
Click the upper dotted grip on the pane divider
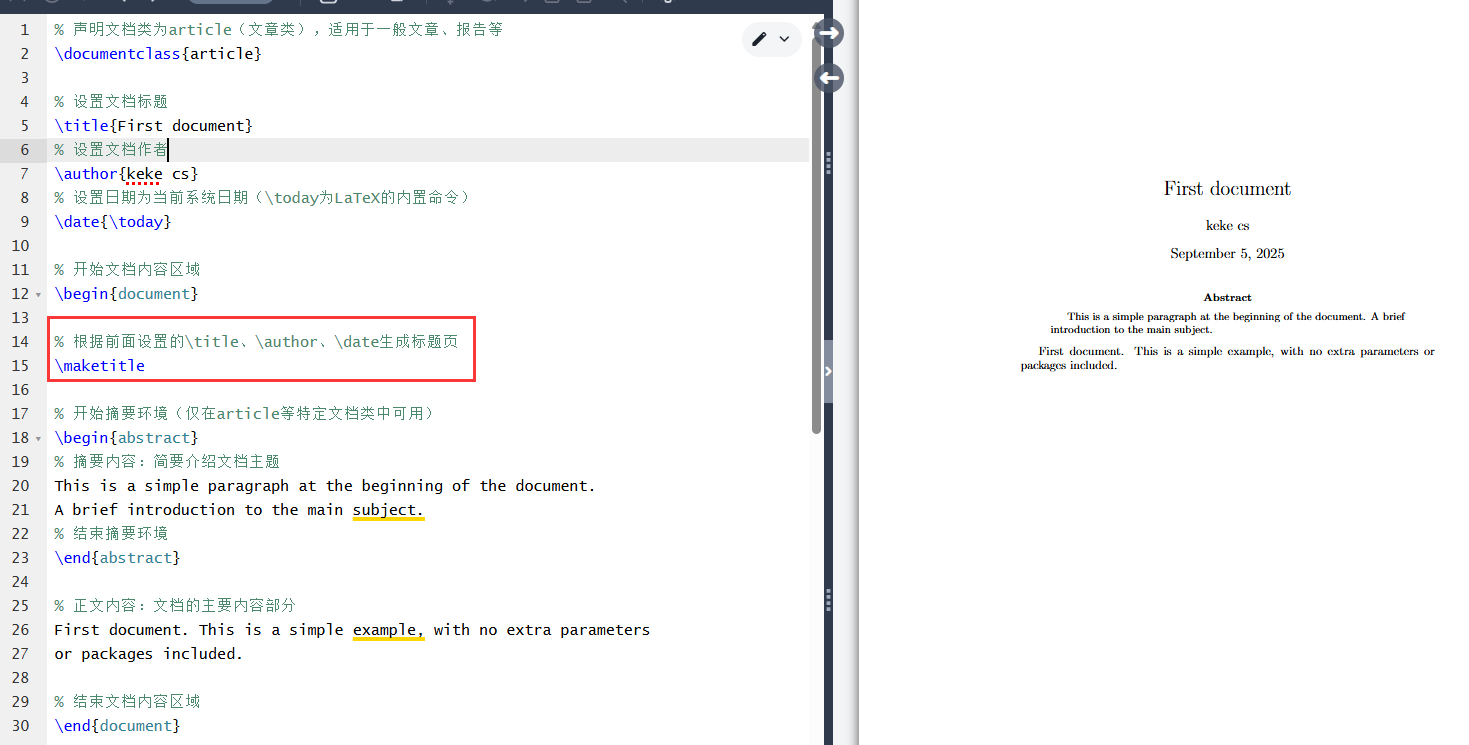pos(828,161)
